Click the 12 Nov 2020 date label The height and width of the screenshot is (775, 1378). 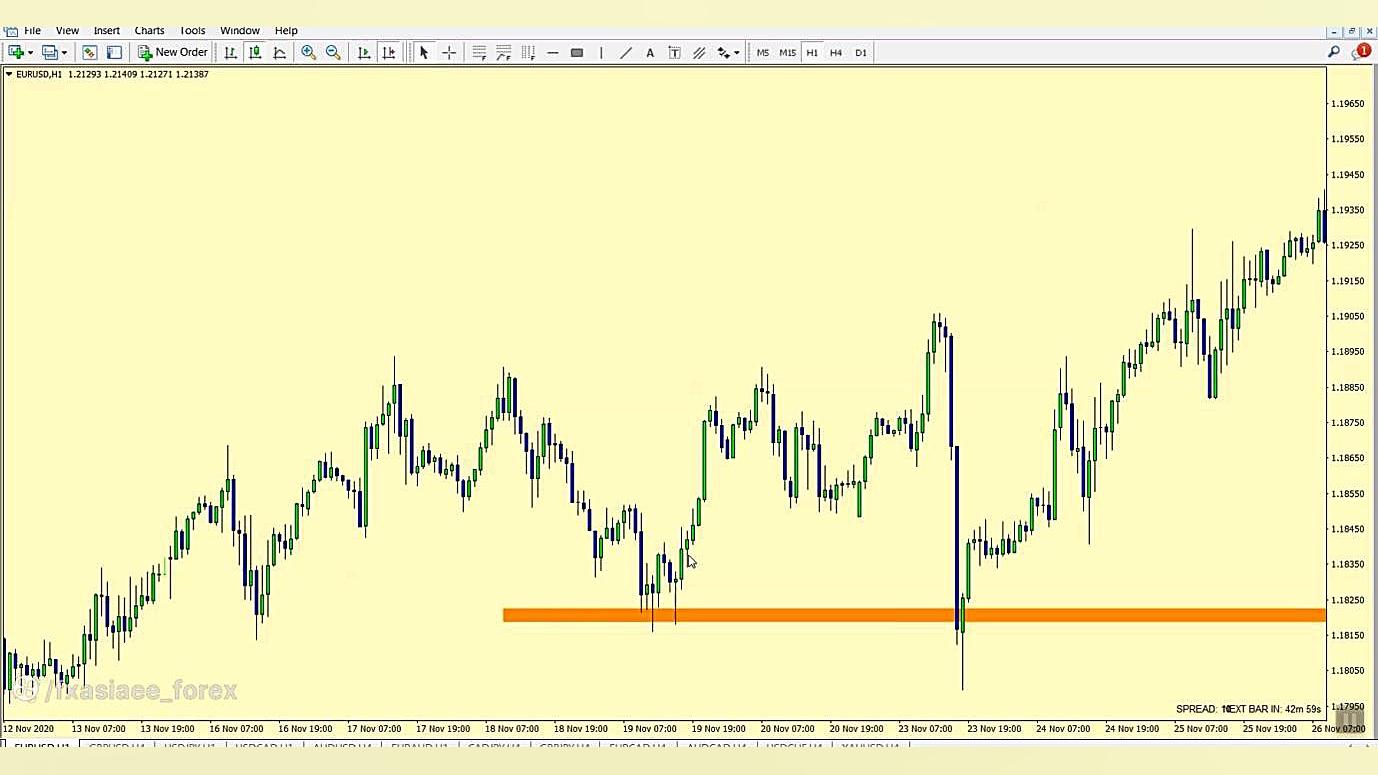(x=28, y=729)
